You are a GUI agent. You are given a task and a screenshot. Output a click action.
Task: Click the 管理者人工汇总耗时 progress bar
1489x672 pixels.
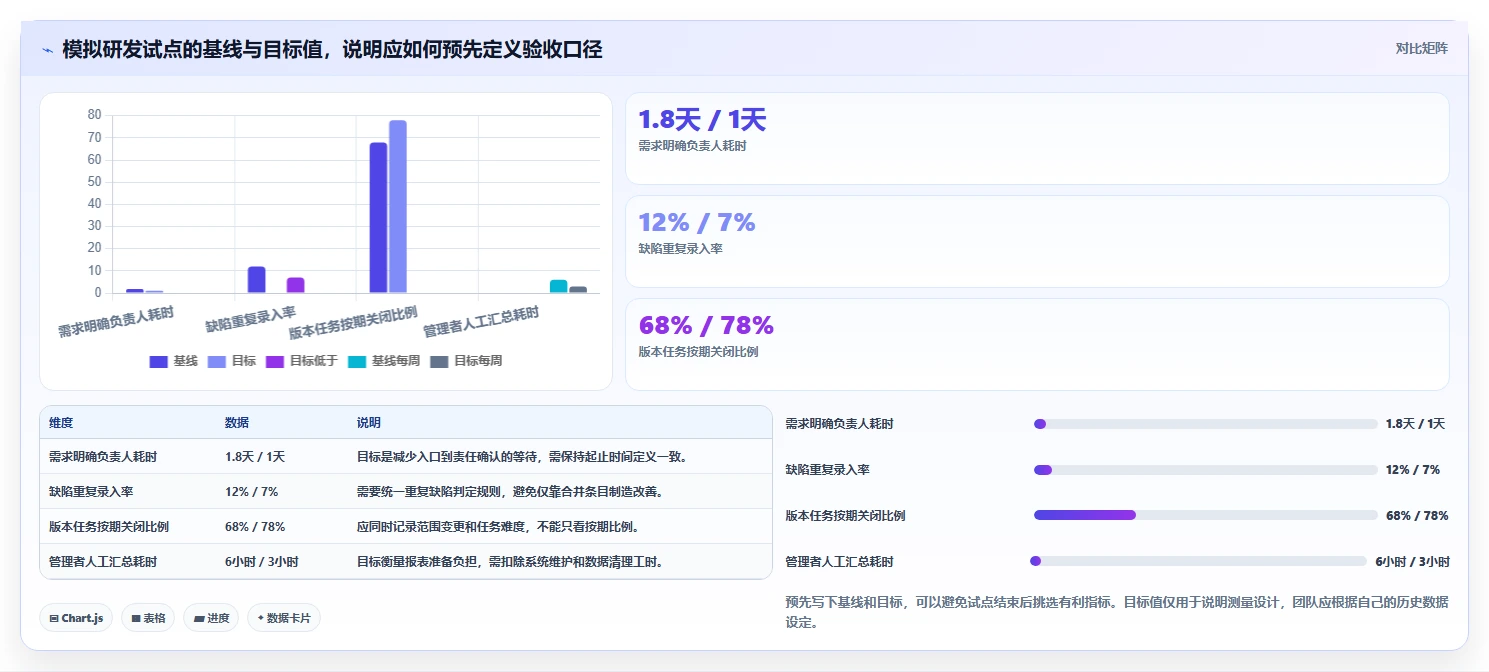1198,561
